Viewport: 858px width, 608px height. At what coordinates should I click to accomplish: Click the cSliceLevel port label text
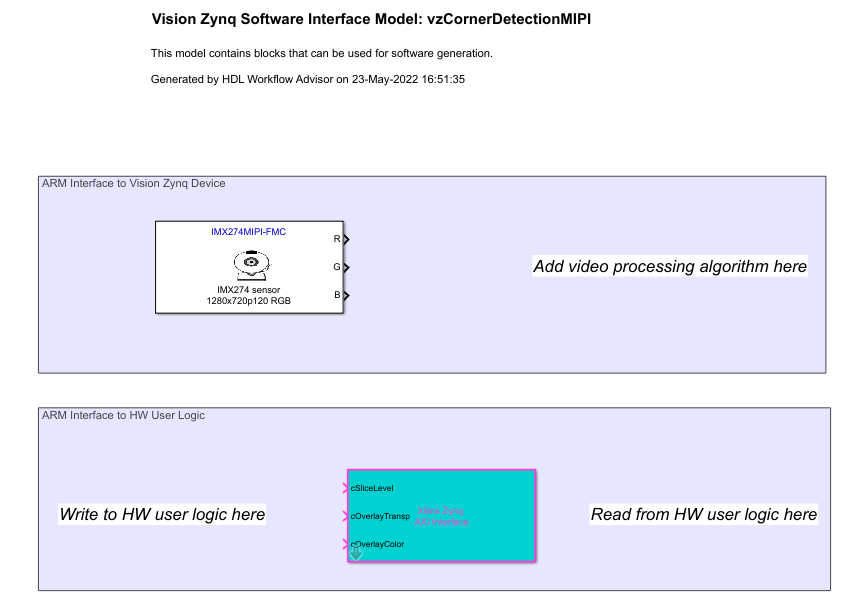coord(373,488)
